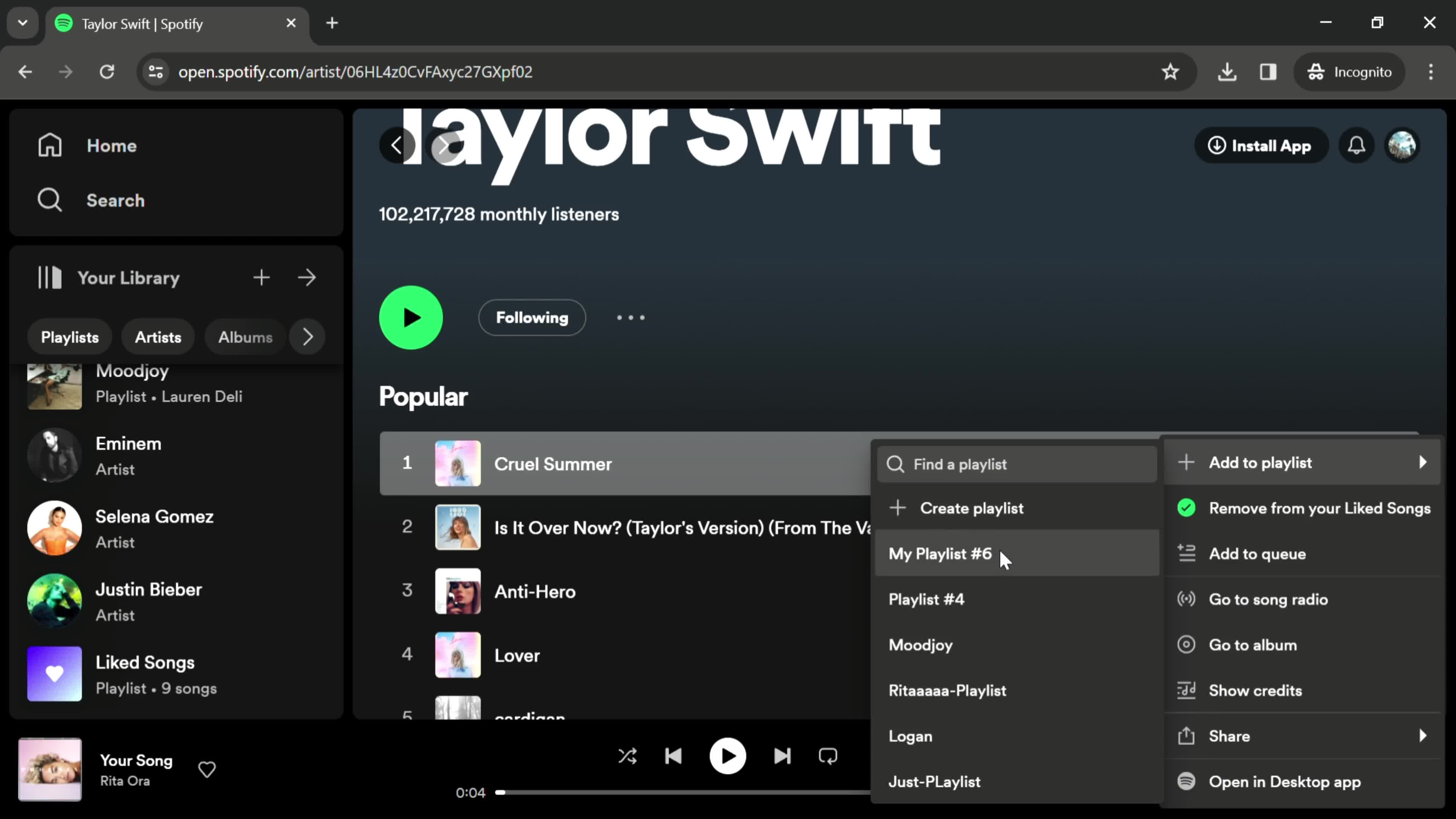Collapse Your Library icon
This screenshot has height=819, width=1456.
click(x=50, y=278)
